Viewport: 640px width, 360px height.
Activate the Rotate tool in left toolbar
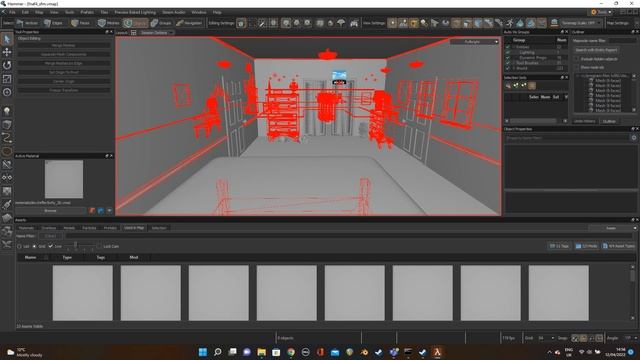[x=7, y=65]
